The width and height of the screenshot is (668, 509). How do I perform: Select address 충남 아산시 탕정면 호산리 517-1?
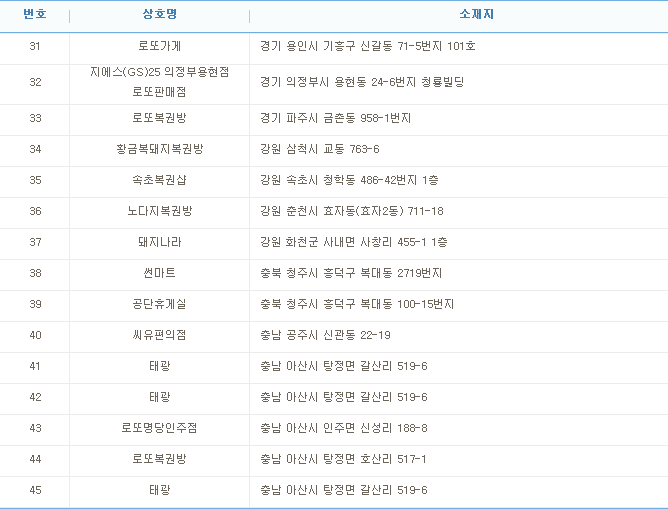click(343, 459)
